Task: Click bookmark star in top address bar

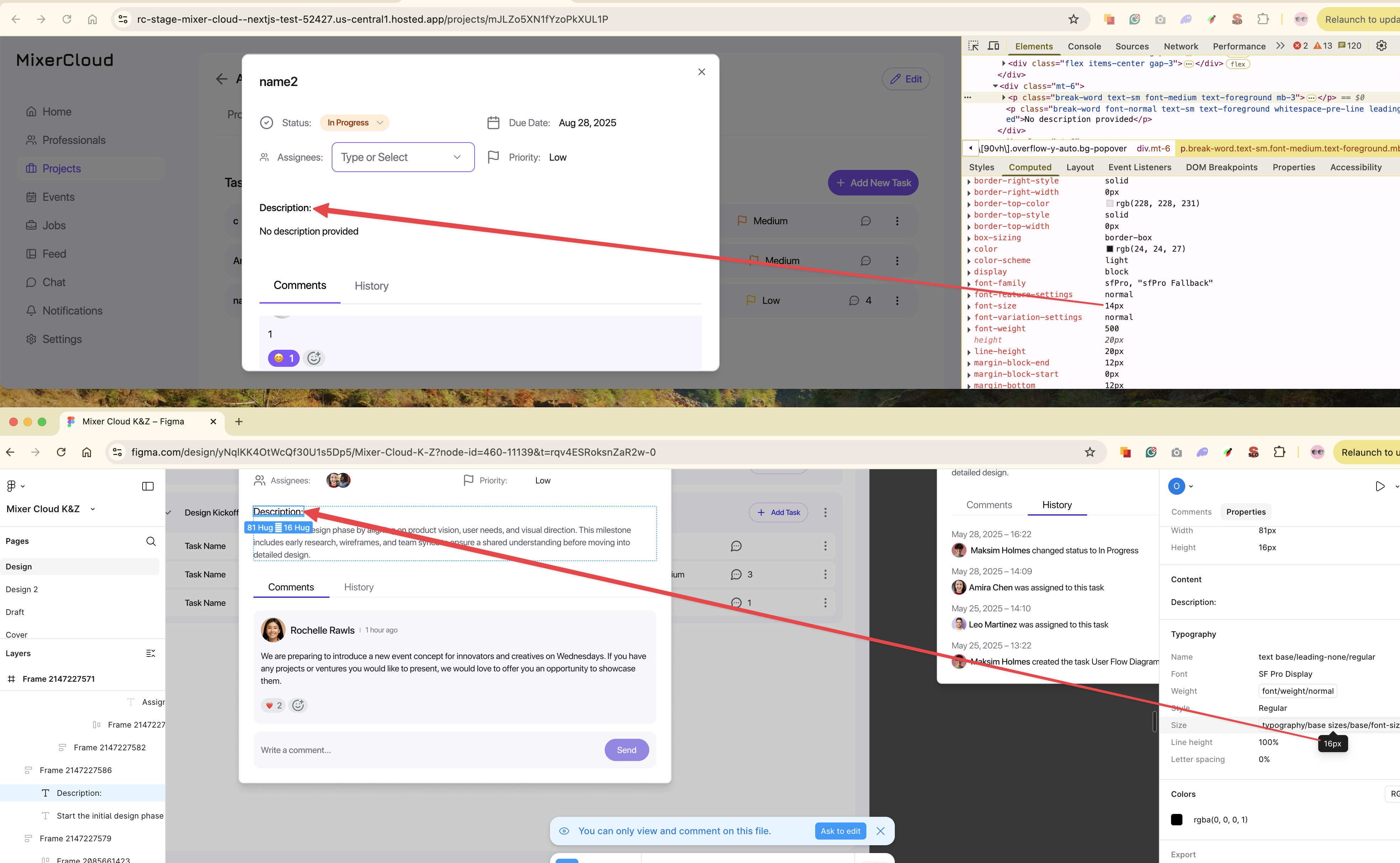Action: pos(1074,20)
